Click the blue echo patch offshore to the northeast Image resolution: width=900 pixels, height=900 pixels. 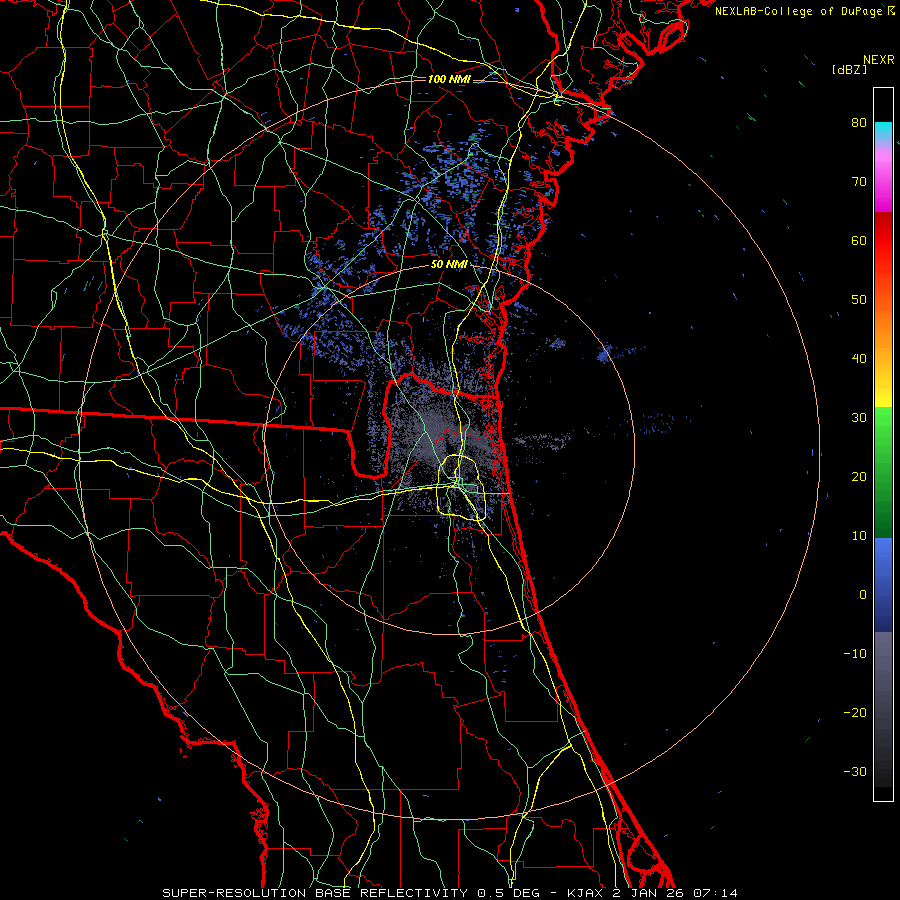coord(604,354)
